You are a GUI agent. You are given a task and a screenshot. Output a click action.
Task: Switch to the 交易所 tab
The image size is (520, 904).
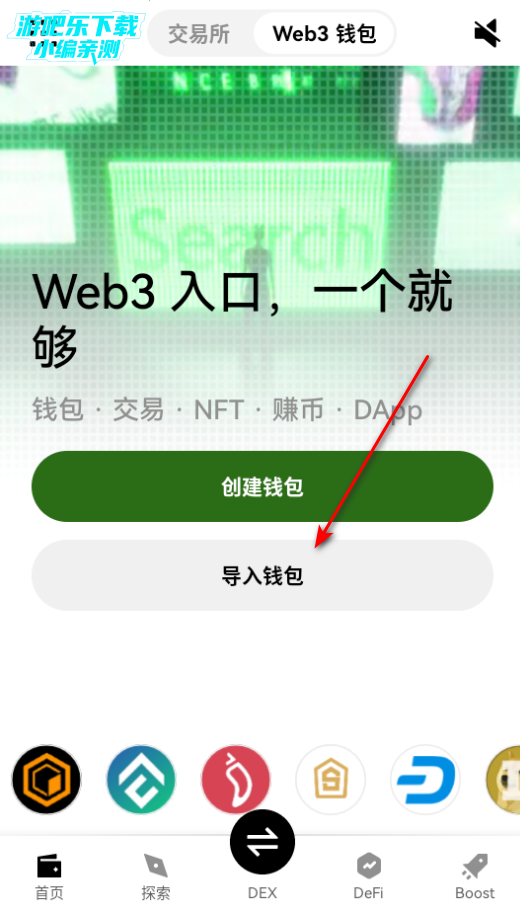coord(199,34)
